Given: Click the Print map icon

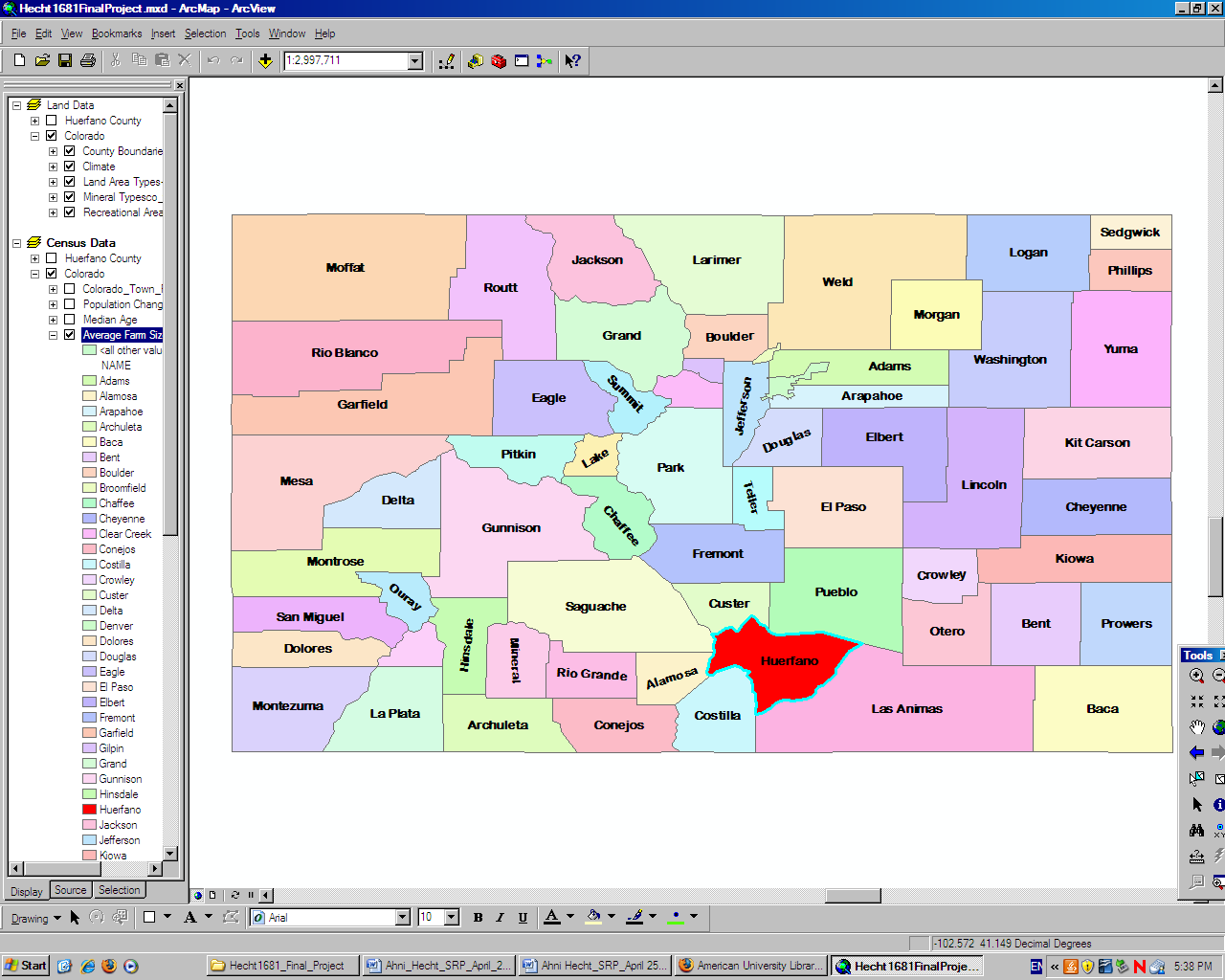Looking at the screenshot, I should (x=88, y=61).
